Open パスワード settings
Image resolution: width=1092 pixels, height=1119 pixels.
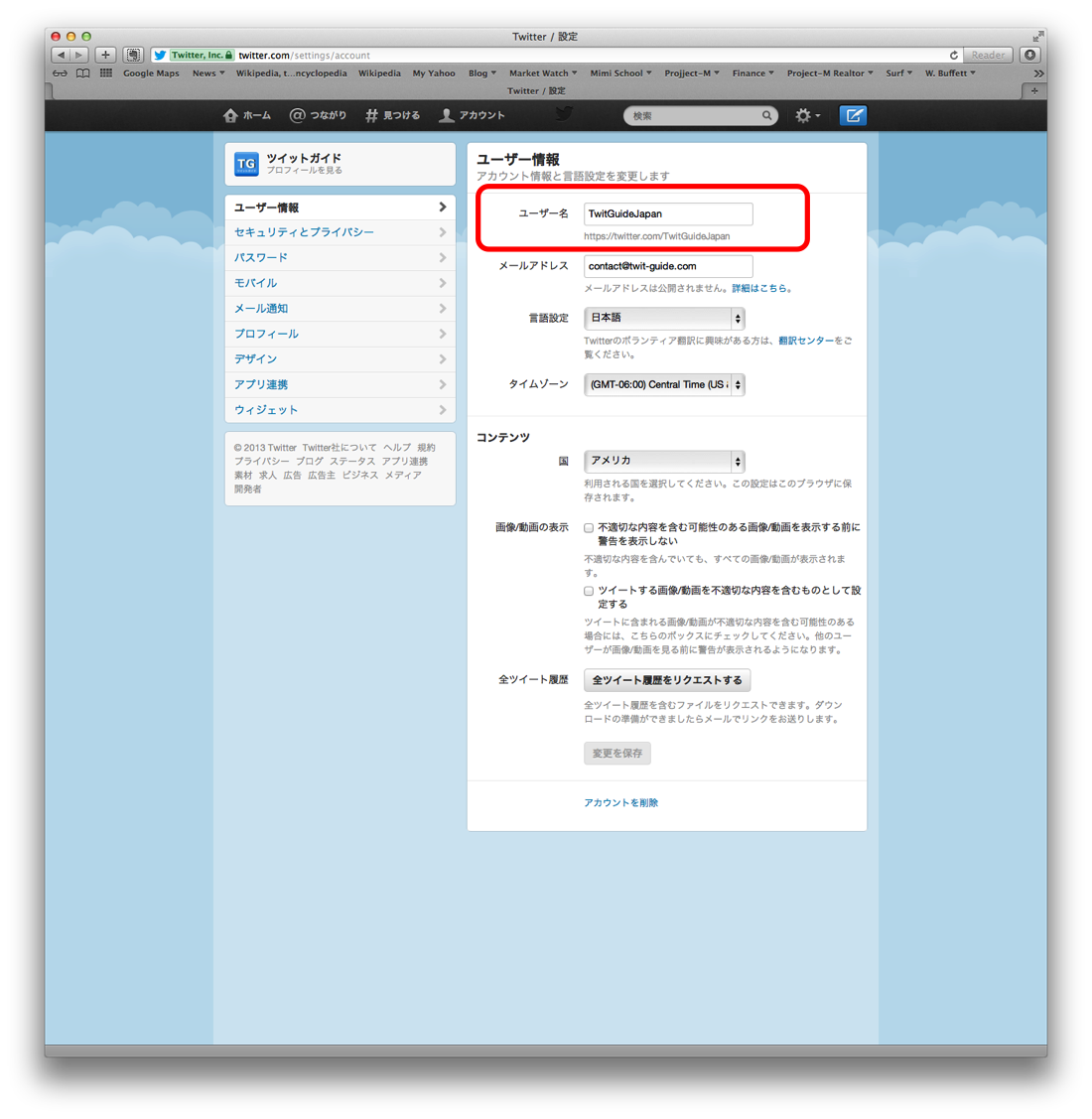pos(341,257)
